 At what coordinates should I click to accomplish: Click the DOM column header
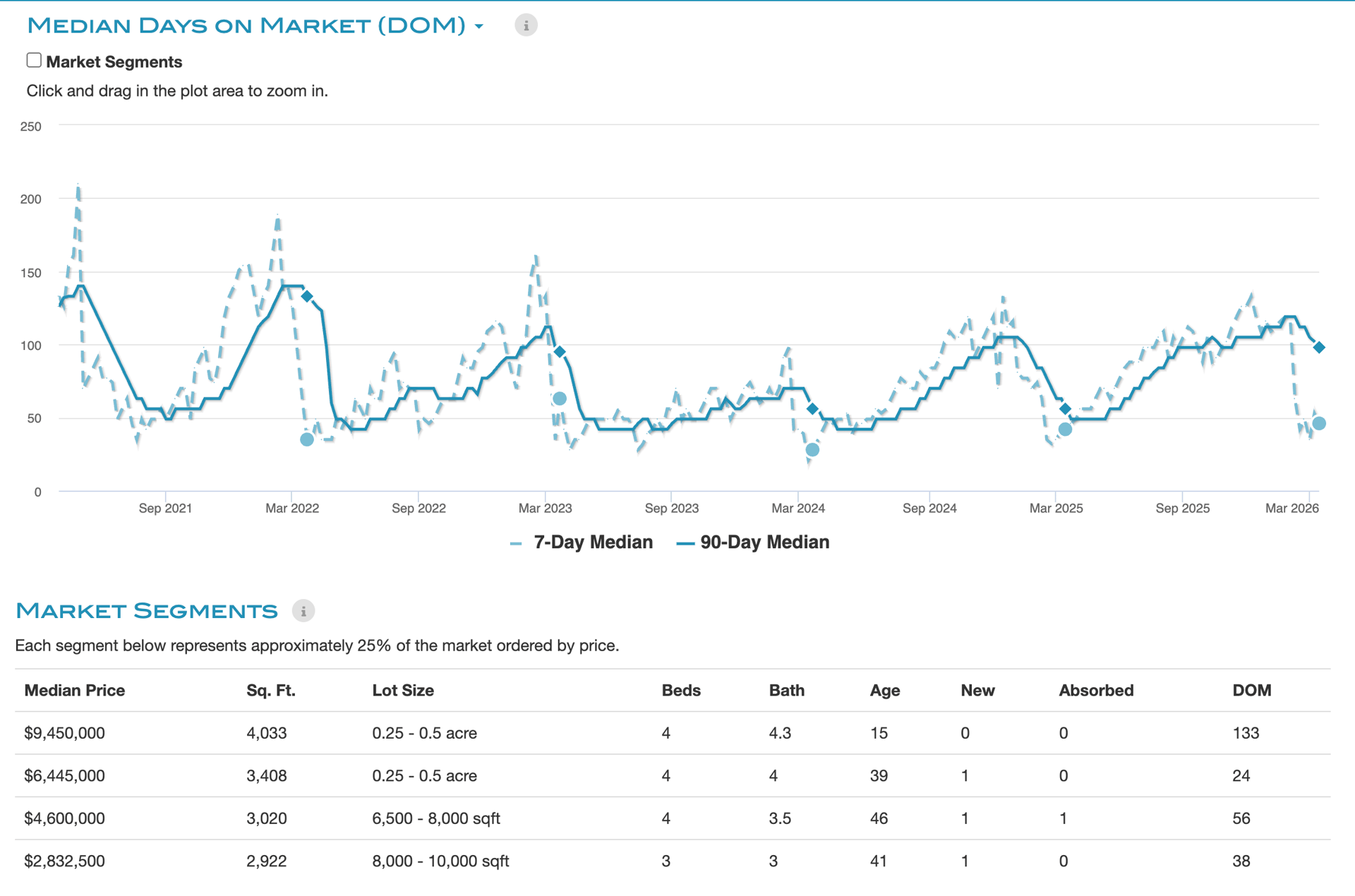[1251, 691]
